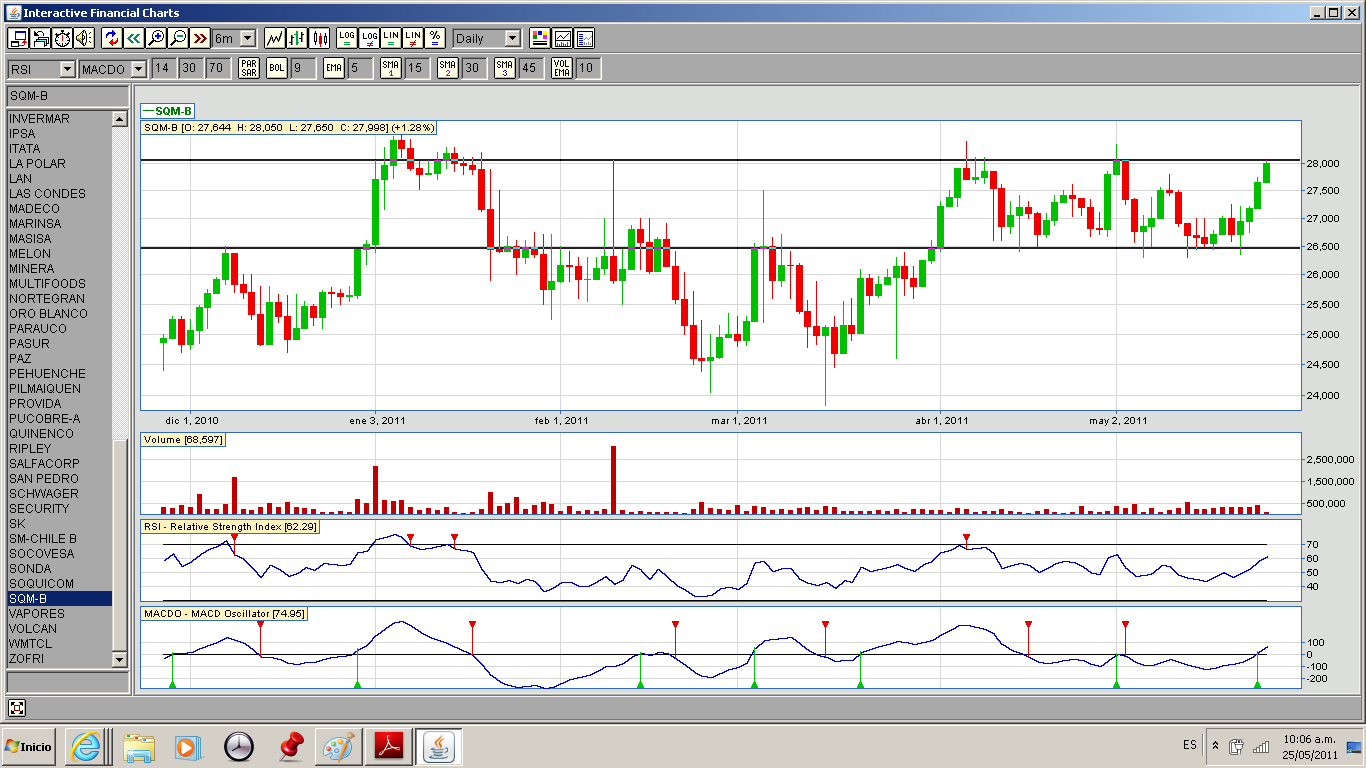Select ORO BLANCO in the symbol list
The image size is (1366, 768).
click(x=48, y=314)
